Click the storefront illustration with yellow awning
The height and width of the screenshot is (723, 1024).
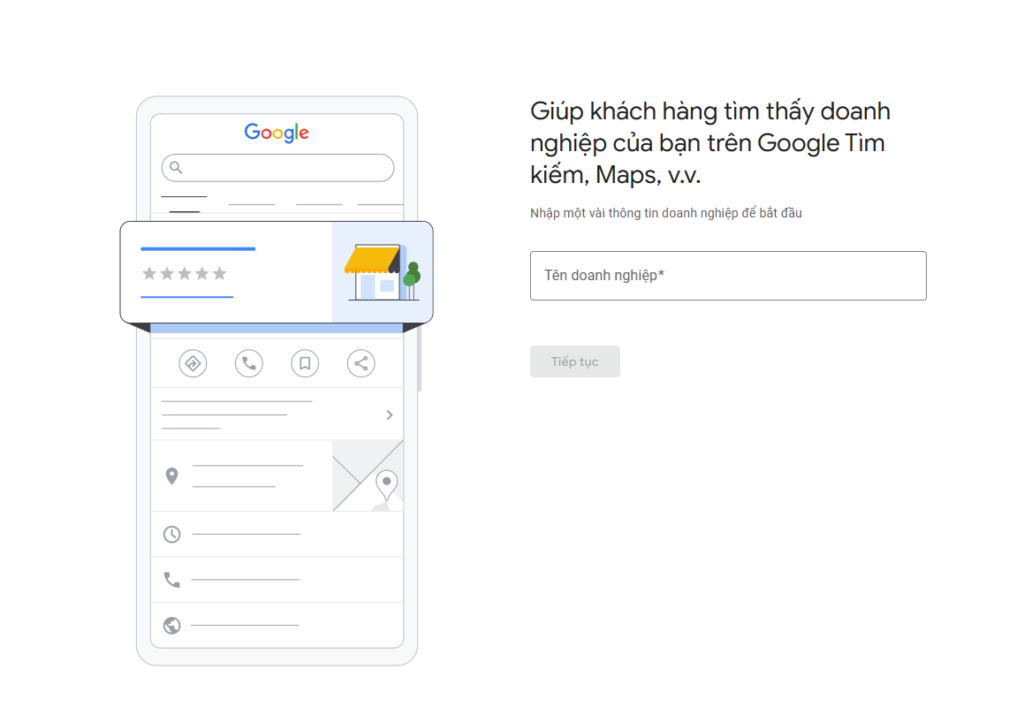tap(383, 272)
